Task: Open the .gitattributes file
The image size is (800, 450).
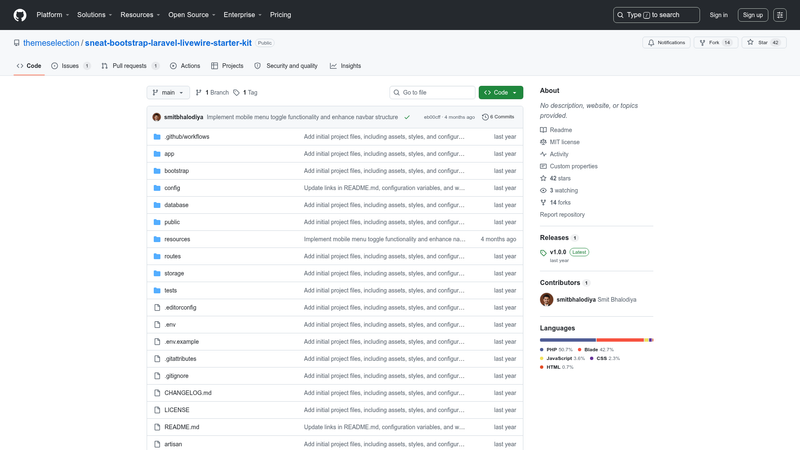Action: 180,359
